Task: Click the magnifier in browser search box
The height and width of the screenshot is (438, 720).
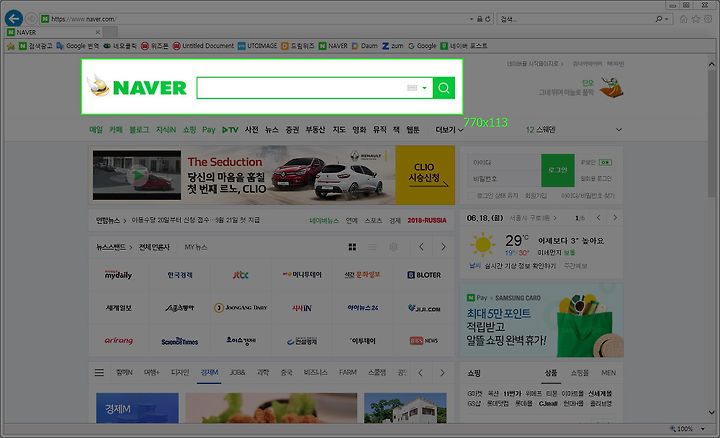Action: (x=659, y=19)
